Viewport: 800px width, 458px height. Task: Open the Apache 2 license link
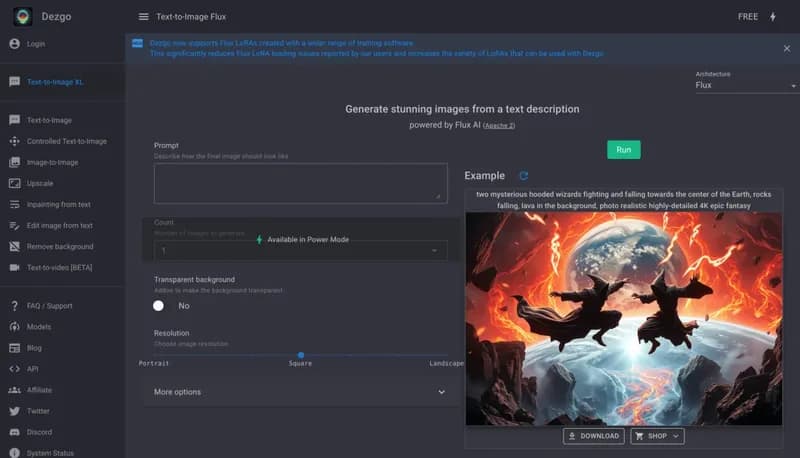tap(499, 125)
